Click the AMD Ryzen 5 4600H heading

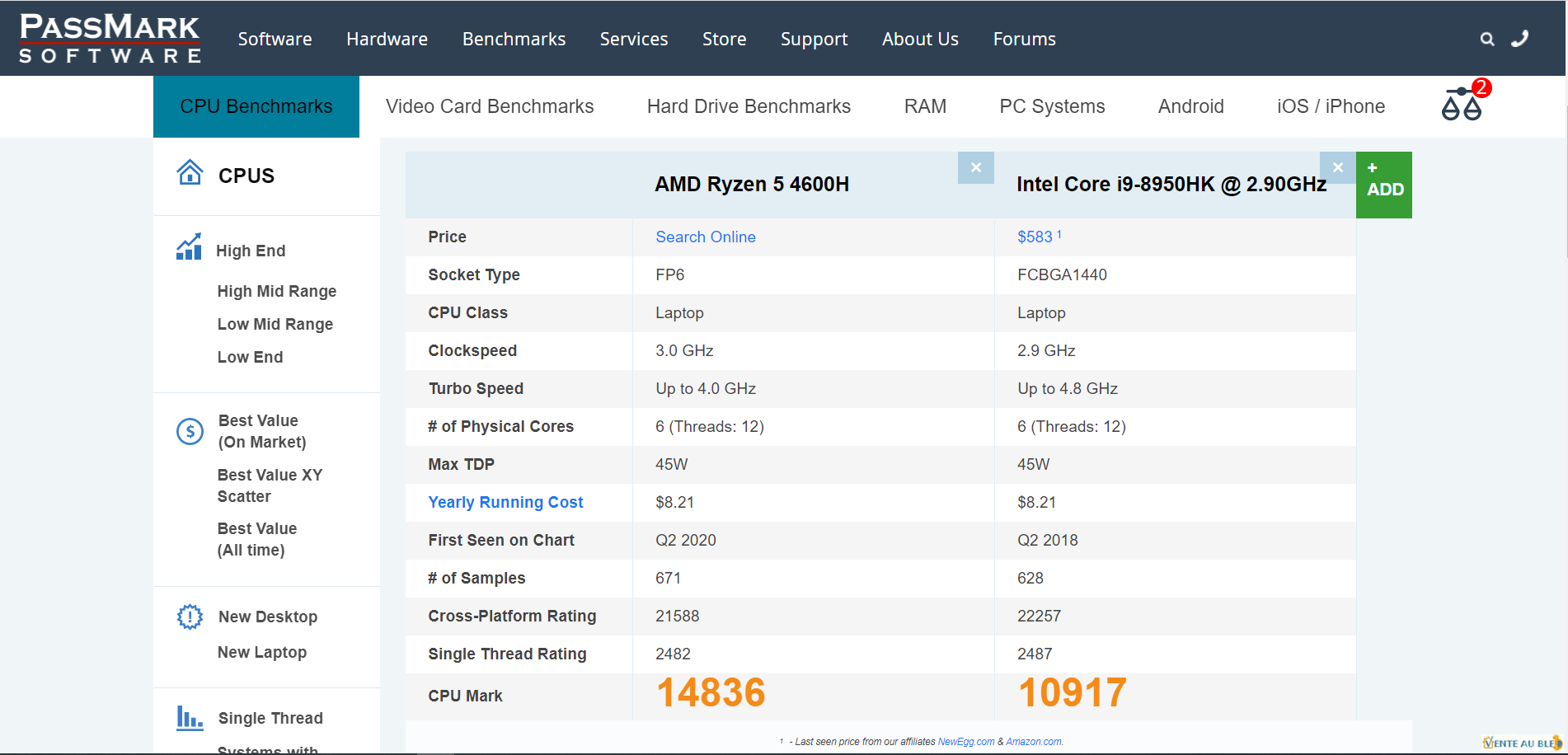(x=752, y=184)
